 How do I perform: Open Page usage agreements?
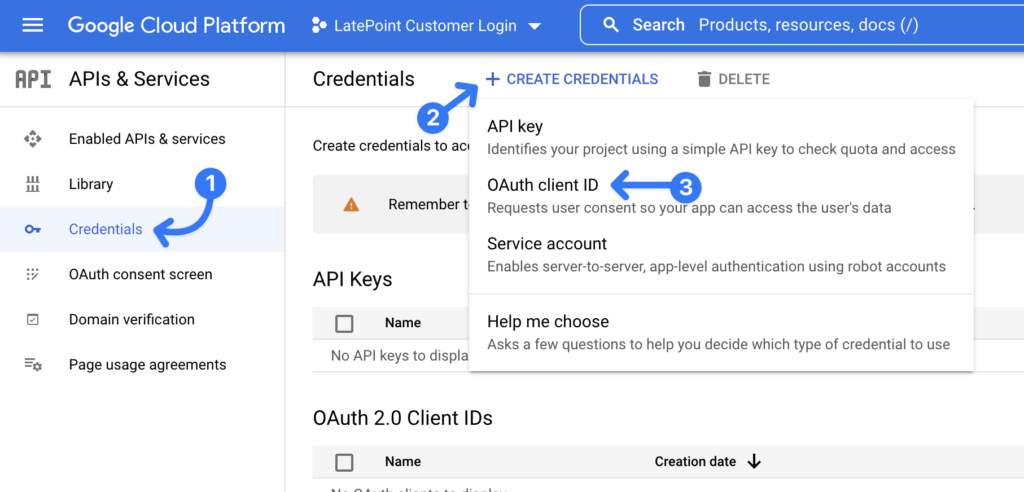[x=142, y=364]
